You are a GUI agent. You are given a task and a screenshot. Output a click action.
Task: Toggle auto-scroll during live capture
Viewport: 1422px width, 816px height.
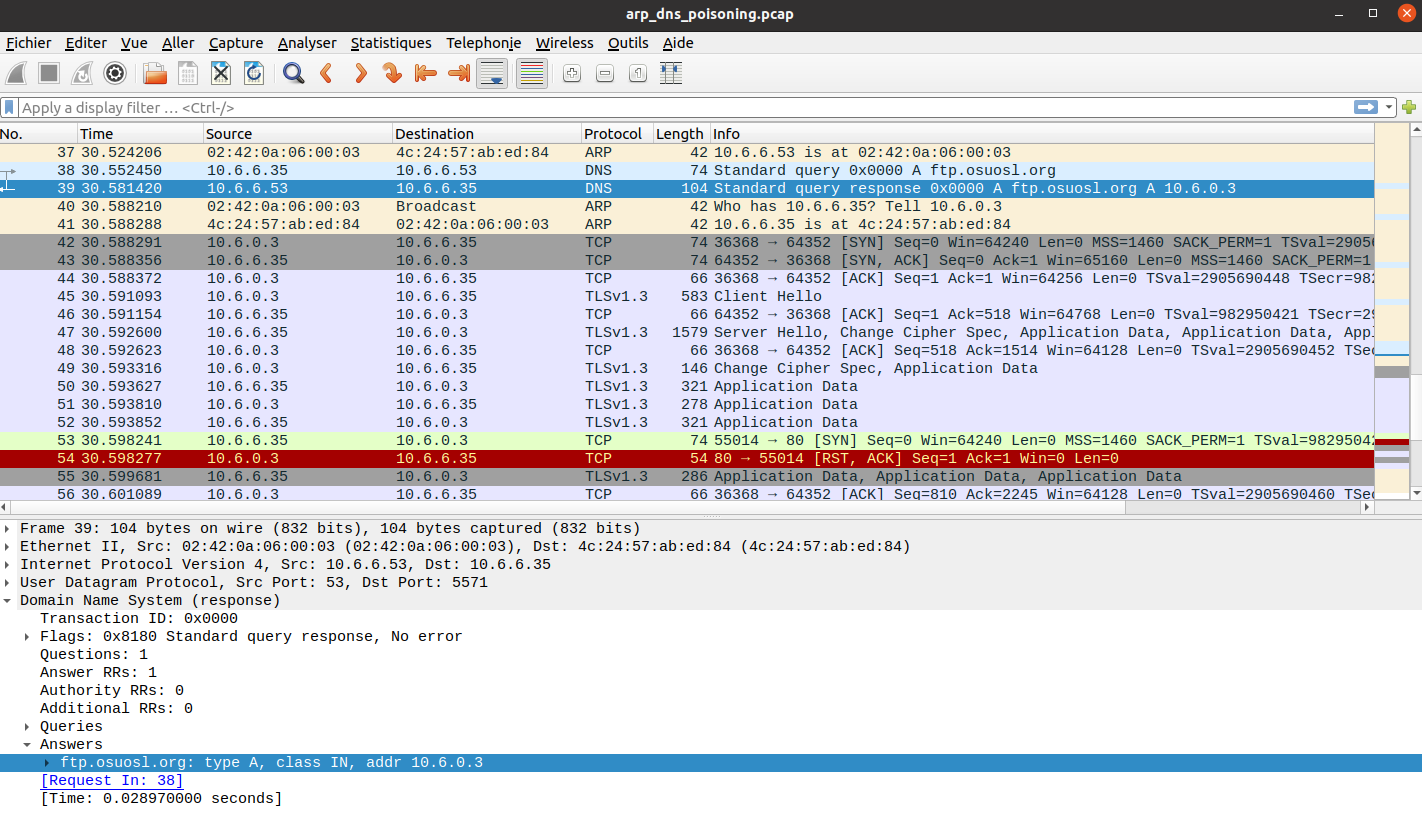[x=492, y=73]
